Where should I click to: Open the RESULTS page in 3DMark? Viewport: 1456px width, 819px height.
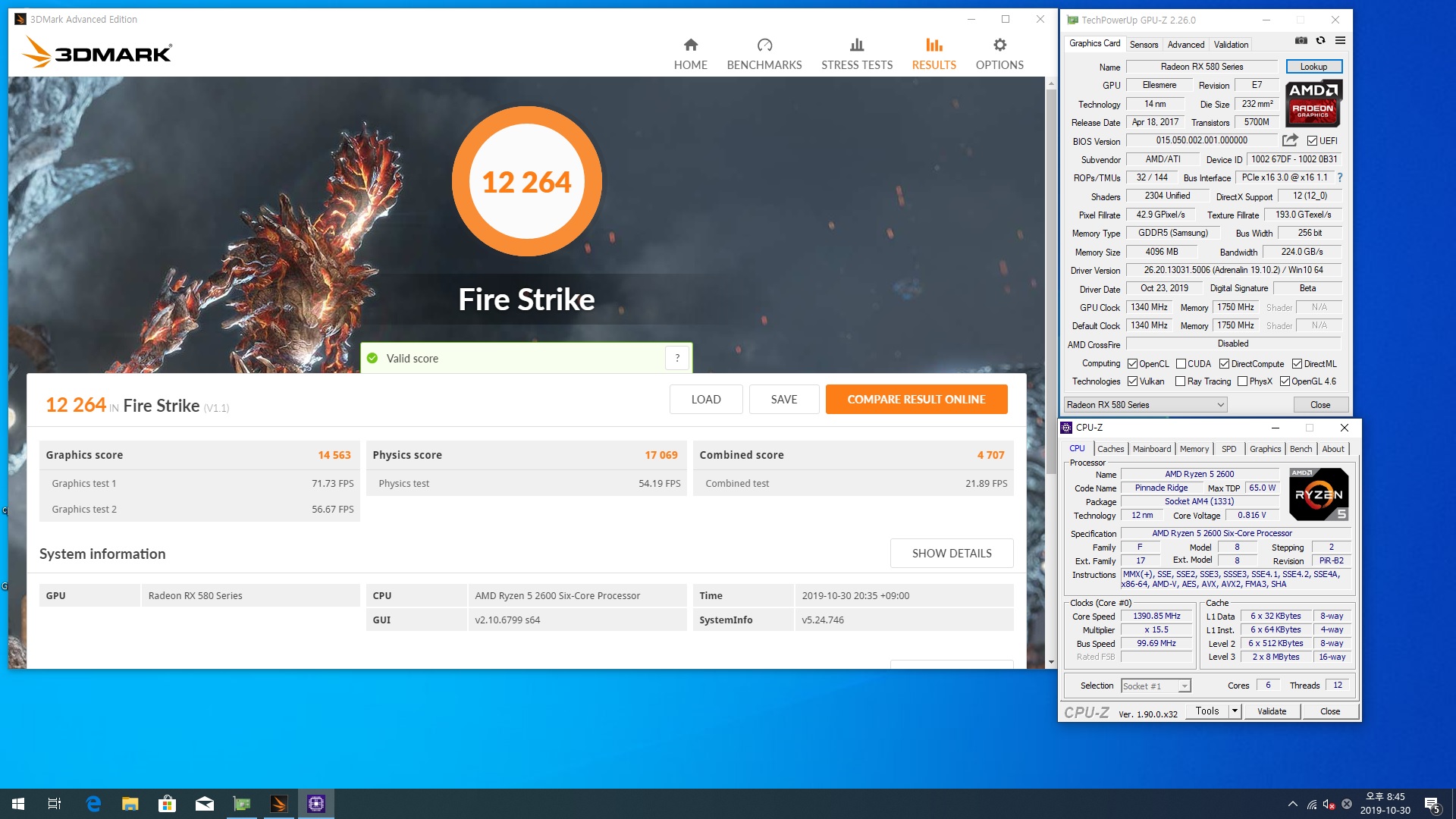coord(934,55)
